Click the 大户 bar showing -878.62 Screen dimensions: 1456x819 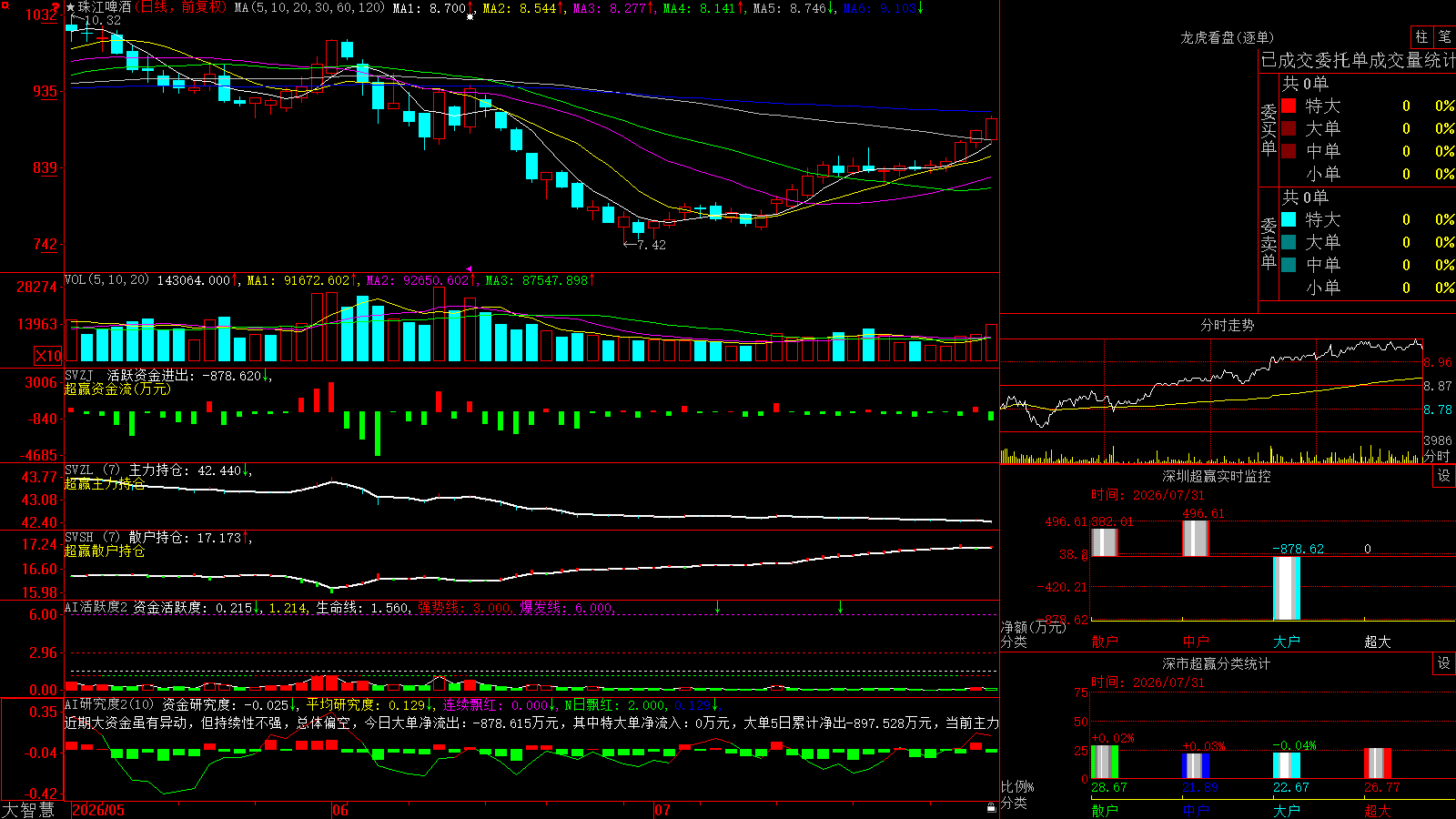tap(1287, 588)
